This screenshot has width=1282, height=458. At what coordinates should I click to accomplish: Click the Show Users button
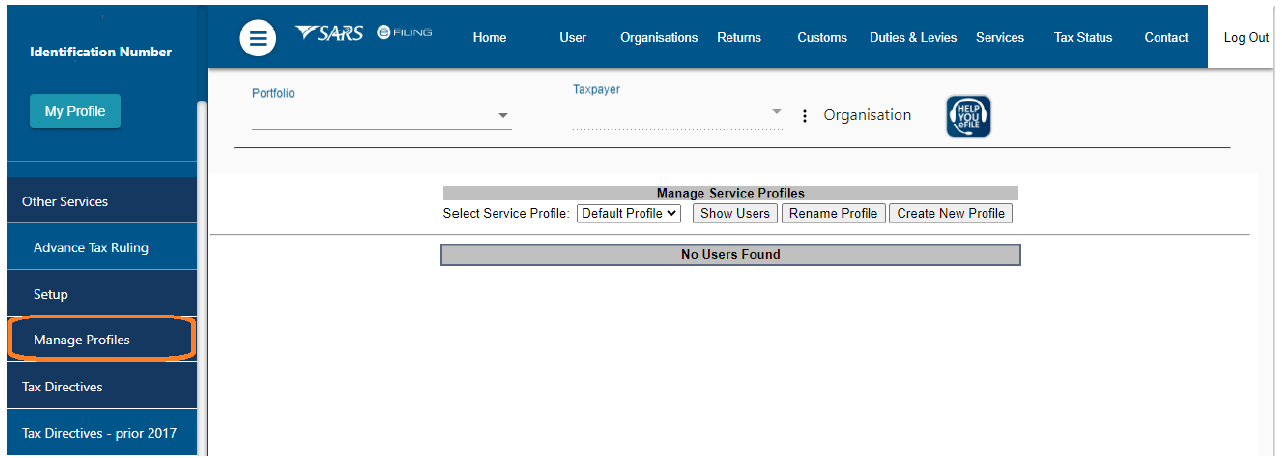coord(735,213)
